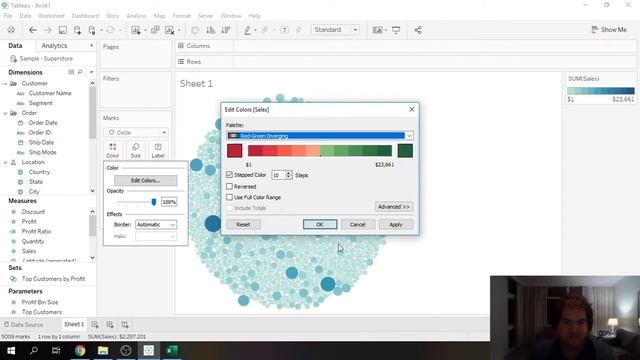
Task: Click Apply in Edit Colors dialog
Action: pyautogui.click(x=396, y=224)
